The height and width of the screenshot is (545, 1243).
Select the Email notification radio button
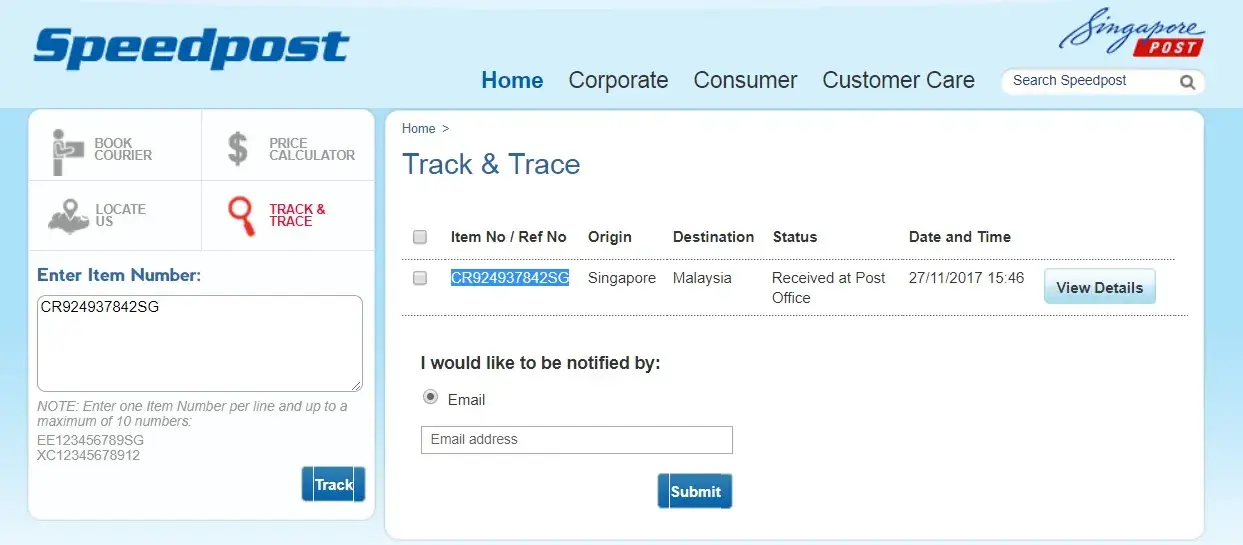pyautogui.click(x=431, y=397)
